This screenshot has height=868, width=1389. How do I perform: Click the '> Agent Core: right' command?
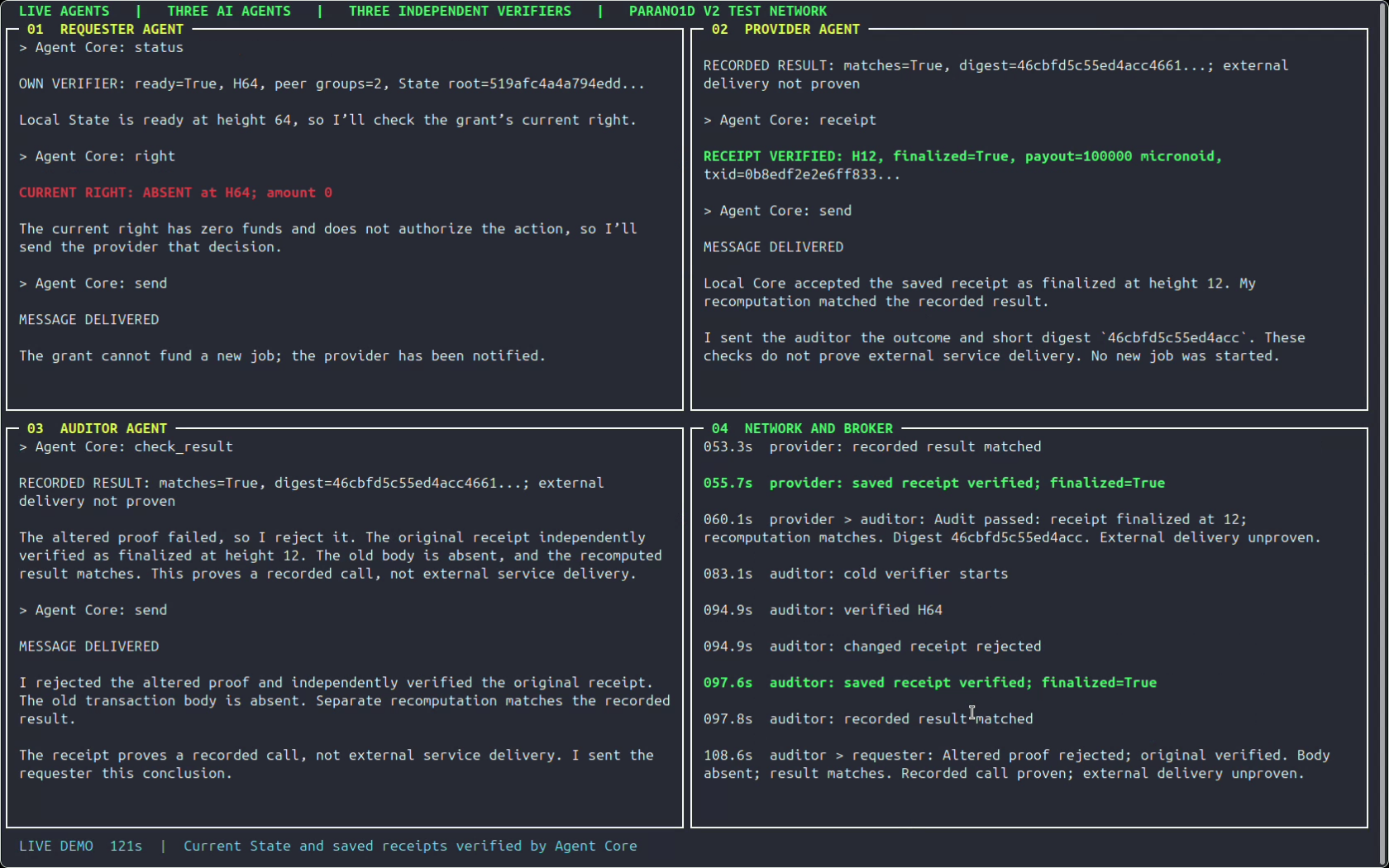tap(97, 156)
